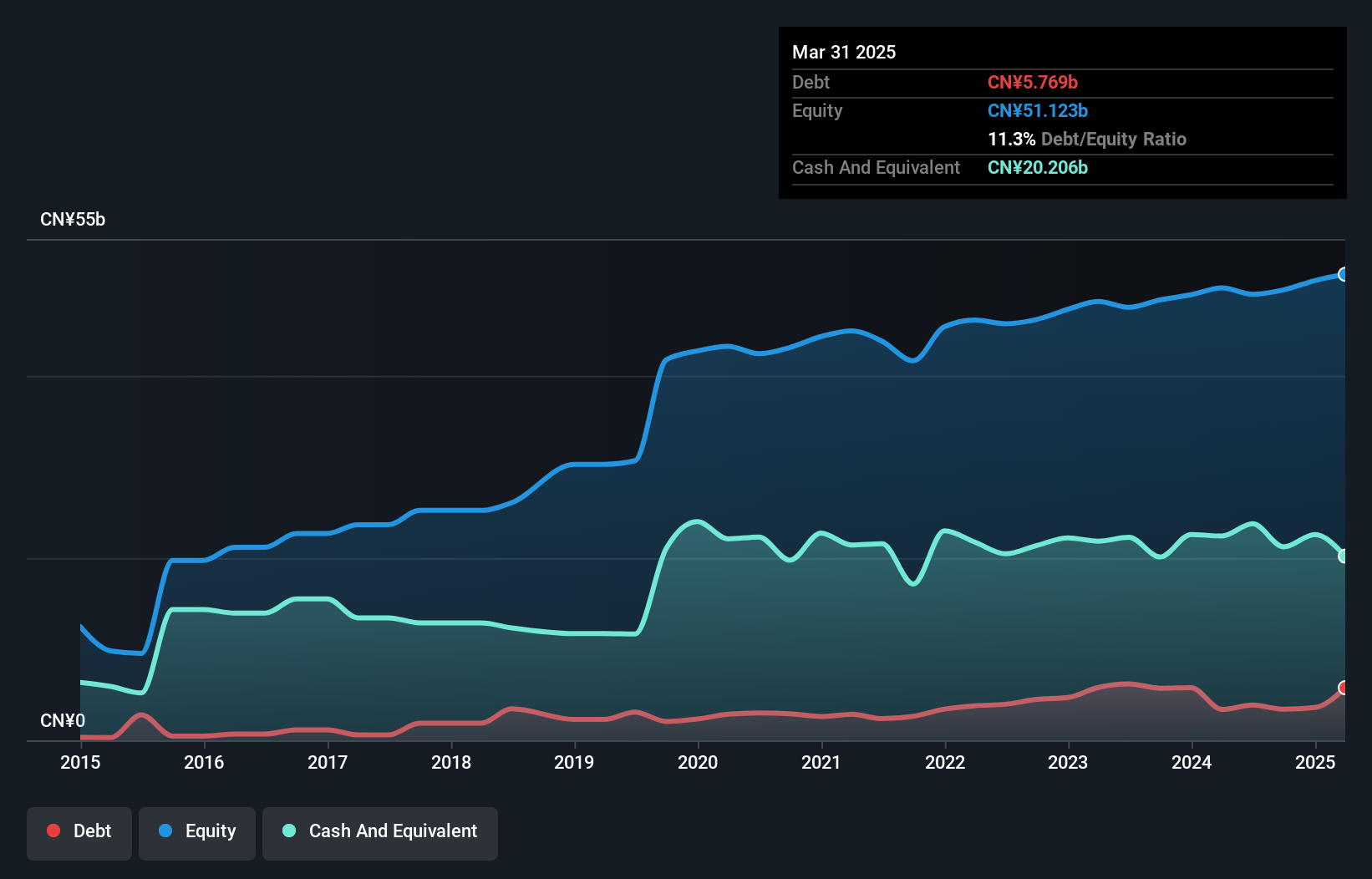Click the red CN¥5.769b Debt value

[1034, 82]
